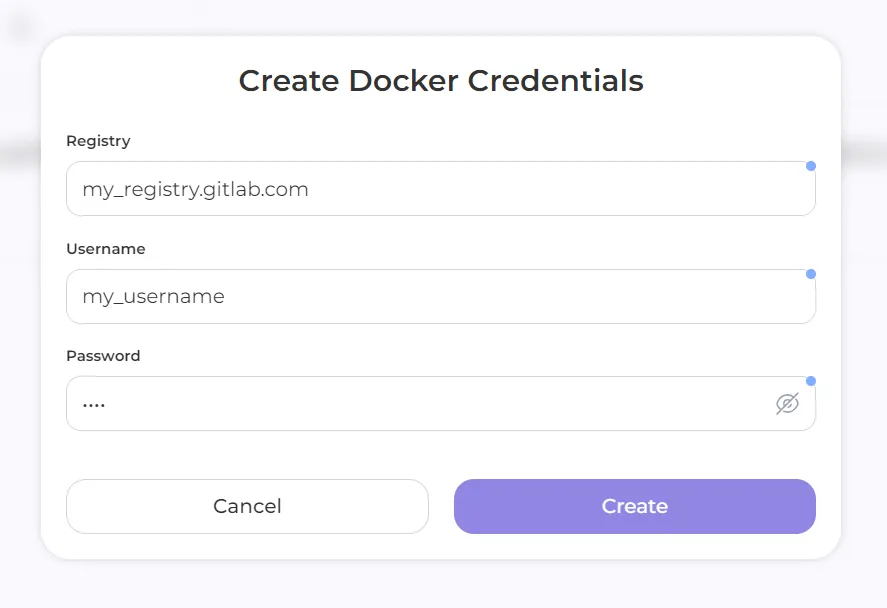887x608 pixels.
Task: Click the blurred menu icon behind dialog
Action: 21,27
